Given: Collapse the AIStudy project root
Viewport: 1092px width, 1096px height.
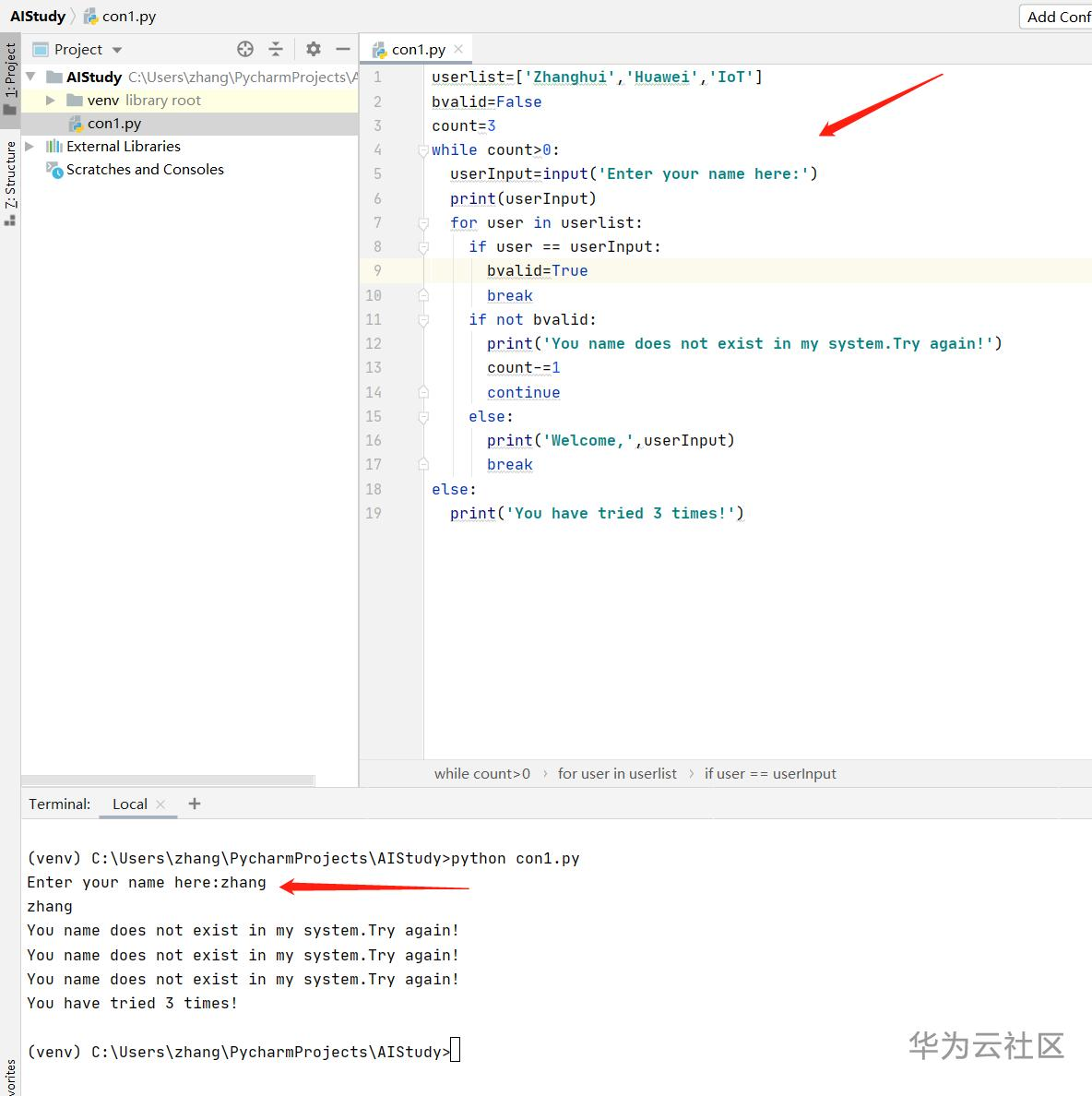Looking at the screenshot, I should tap(30, 77).
